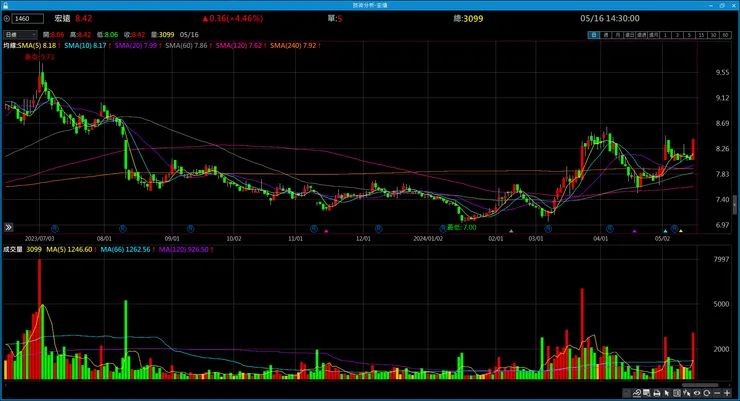
Task: Switch to the 15-minute chart tab
Action: 701,35
